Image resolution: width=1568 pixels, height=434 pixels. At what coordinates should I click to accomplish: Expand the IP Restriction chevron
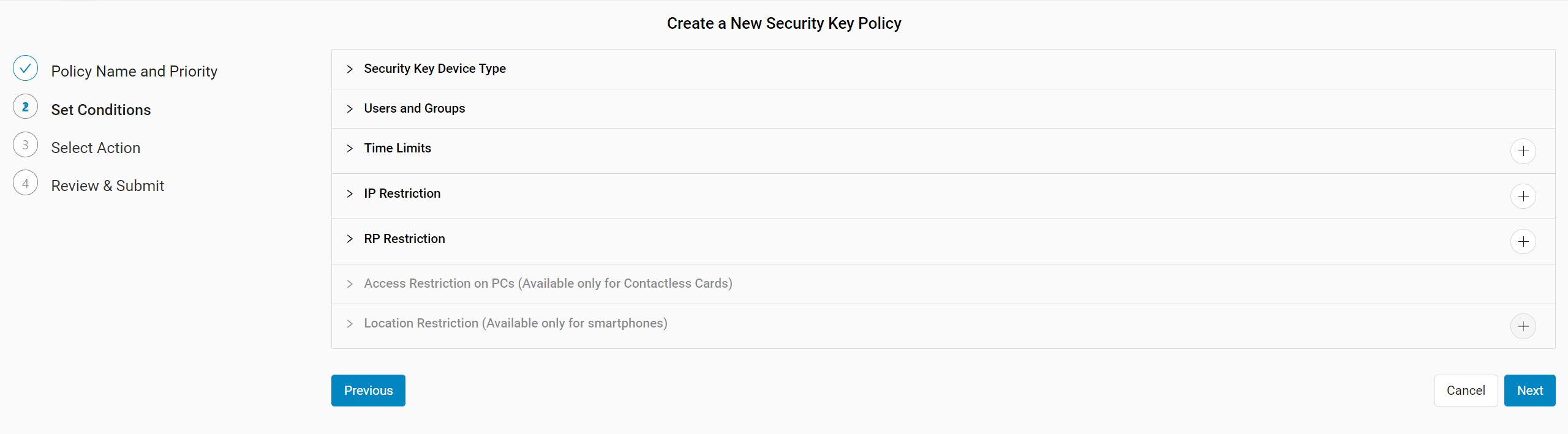click(350, 194)
